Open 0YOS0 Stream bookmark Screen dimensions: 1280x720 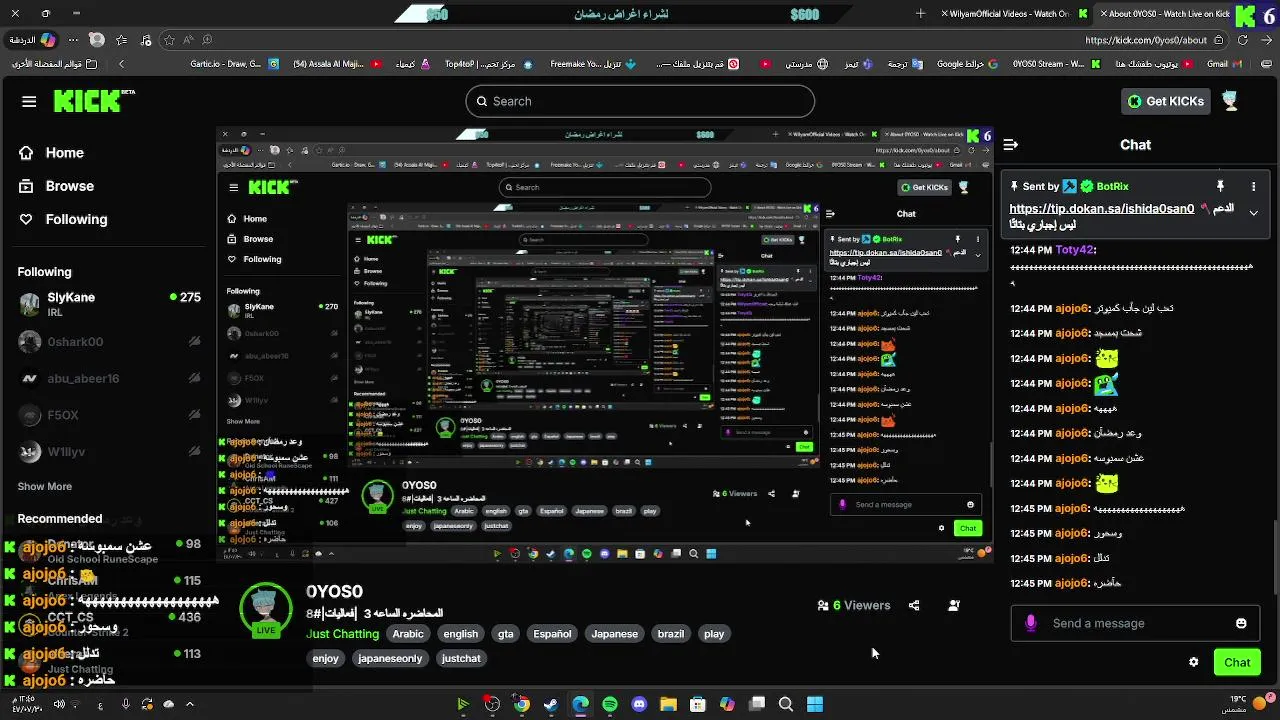tap(1056, 64)
